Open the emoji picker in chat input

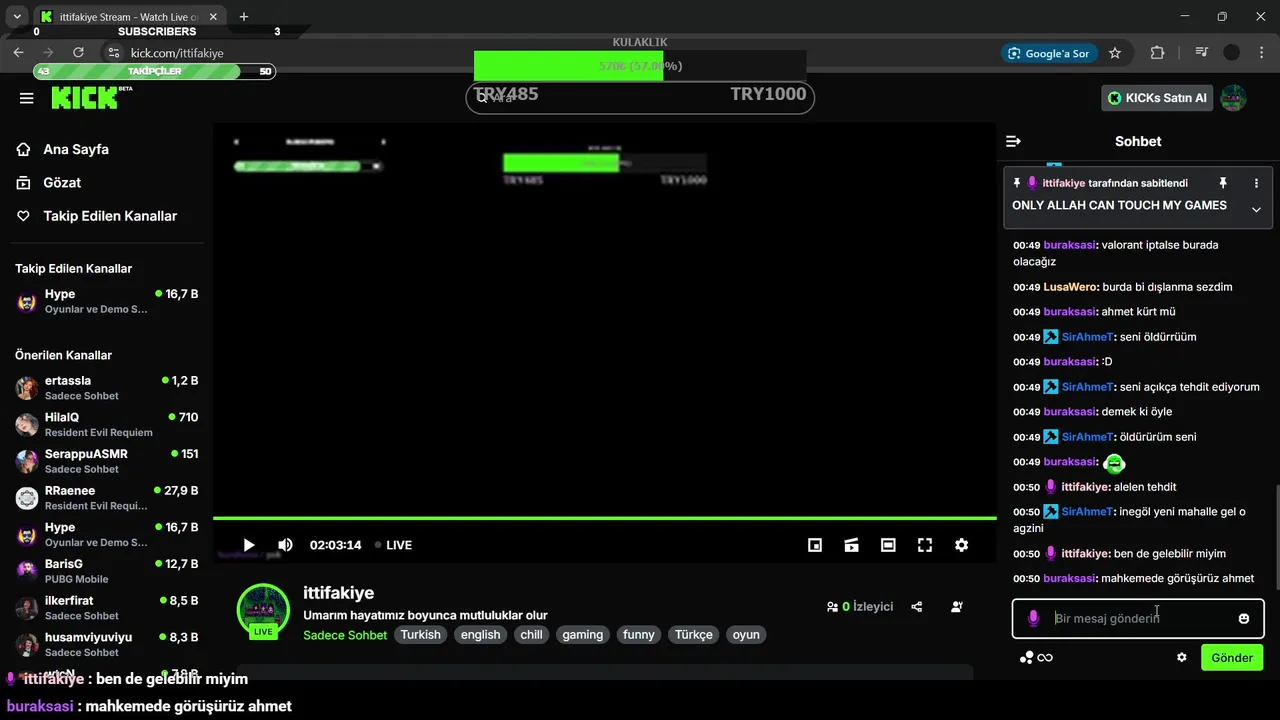[1244, 618]
